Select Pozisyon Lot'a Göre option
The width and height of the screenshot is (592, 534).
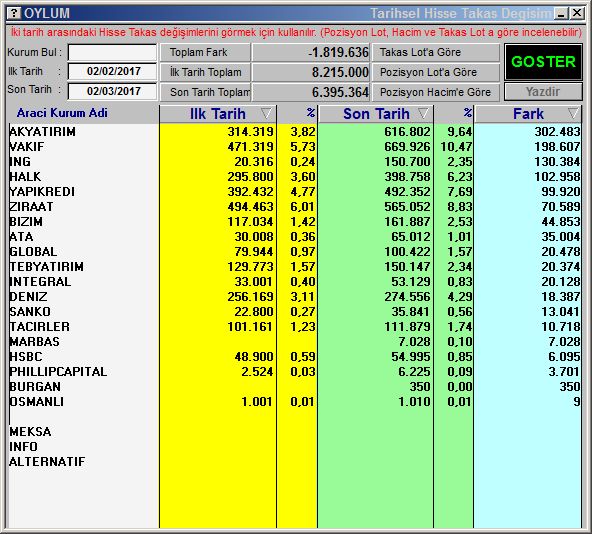point(436,72)
